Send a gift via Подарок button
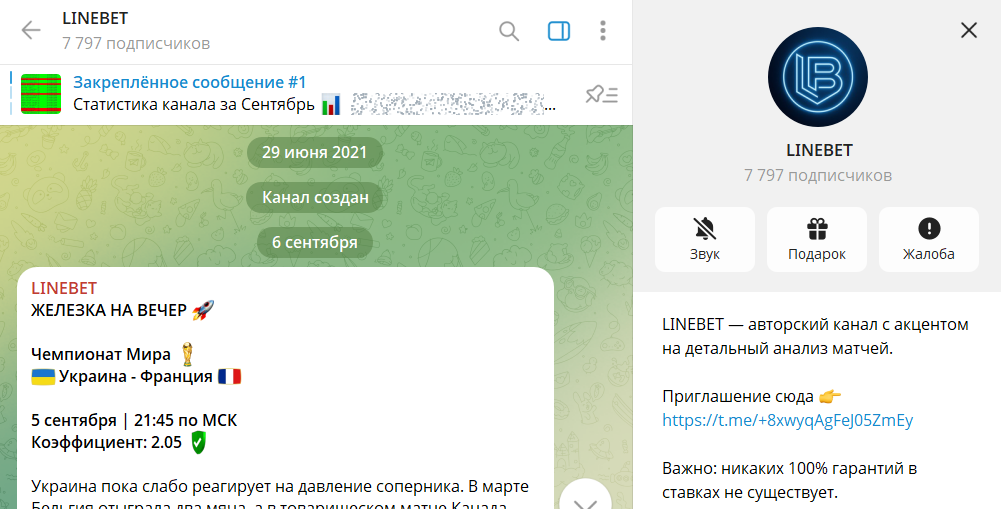This screenshot has height=509, width=1001. [x=817, y=239]
